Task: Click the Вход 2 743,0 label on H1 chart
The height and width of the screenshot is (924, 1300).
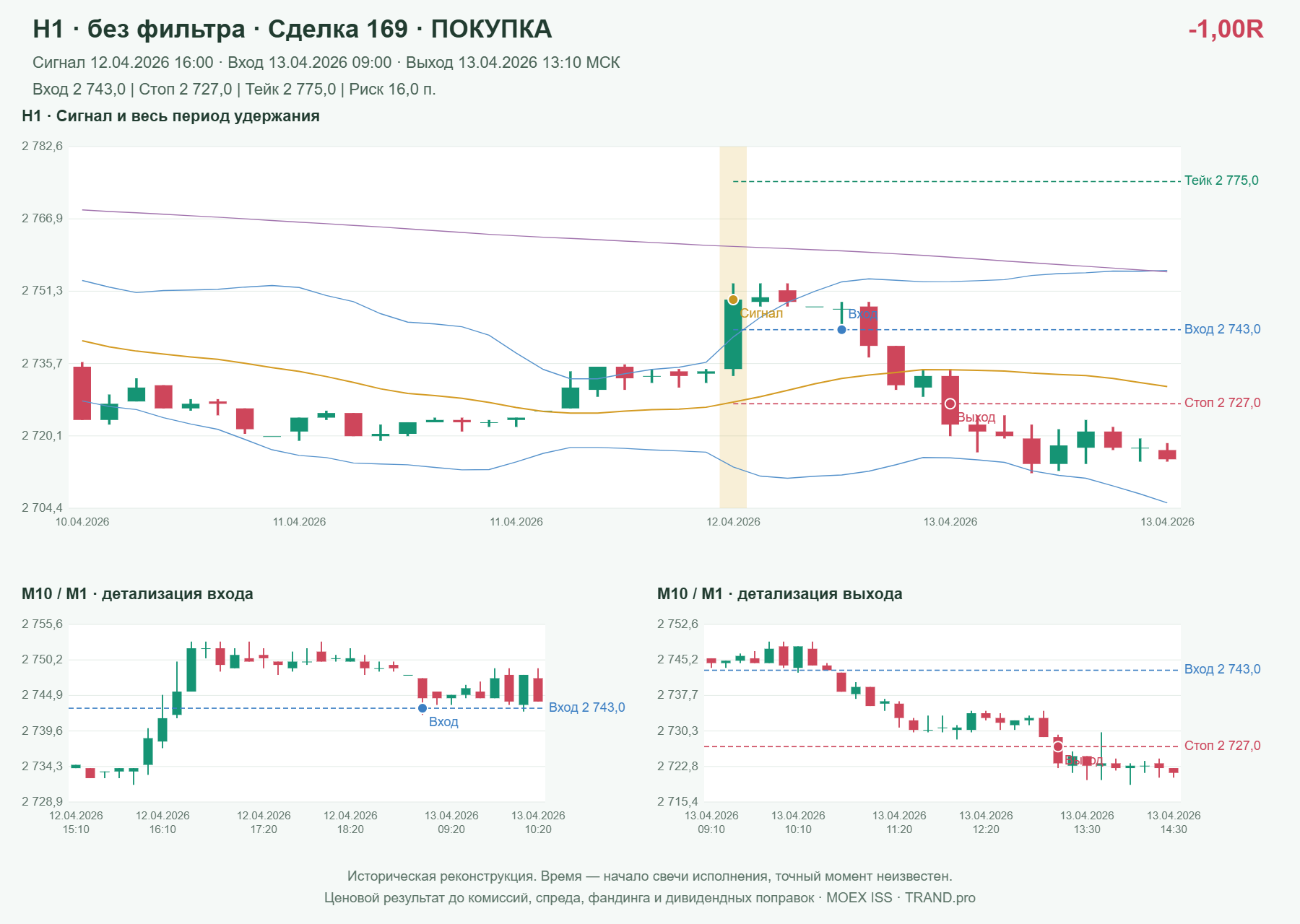Action: point(1222,329)
